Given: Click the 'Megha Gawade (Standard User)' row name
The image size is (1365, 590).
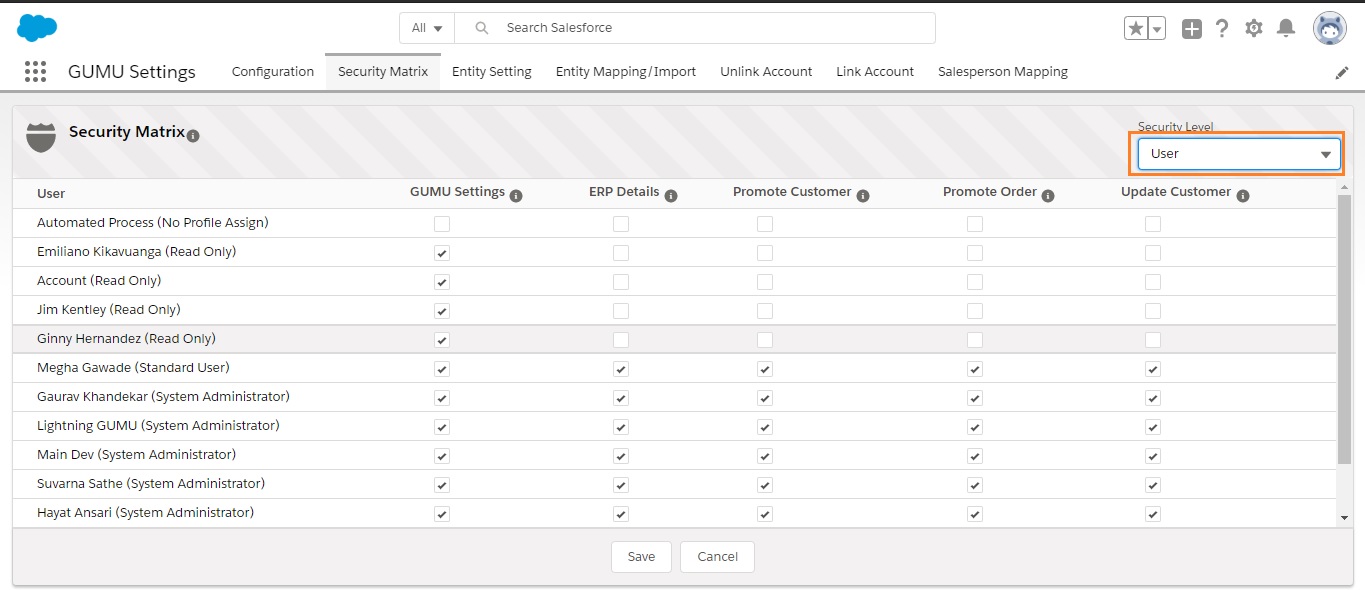Looking at the screenshot, I should [x=133, y=368].
